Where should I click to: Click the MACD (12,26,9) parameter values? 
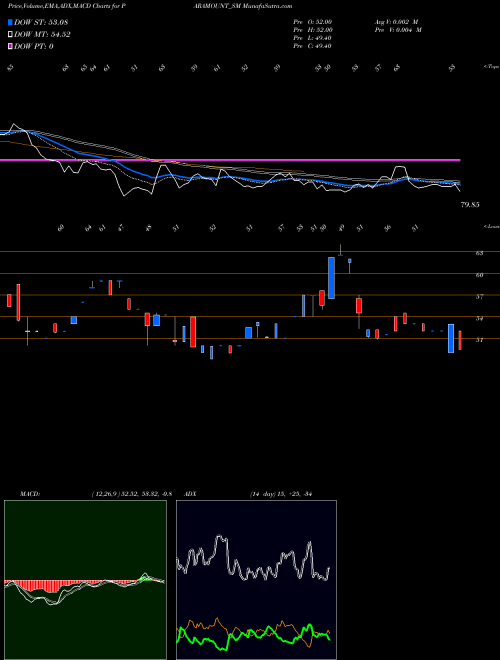pyautogui.click(x=131, y=493)
